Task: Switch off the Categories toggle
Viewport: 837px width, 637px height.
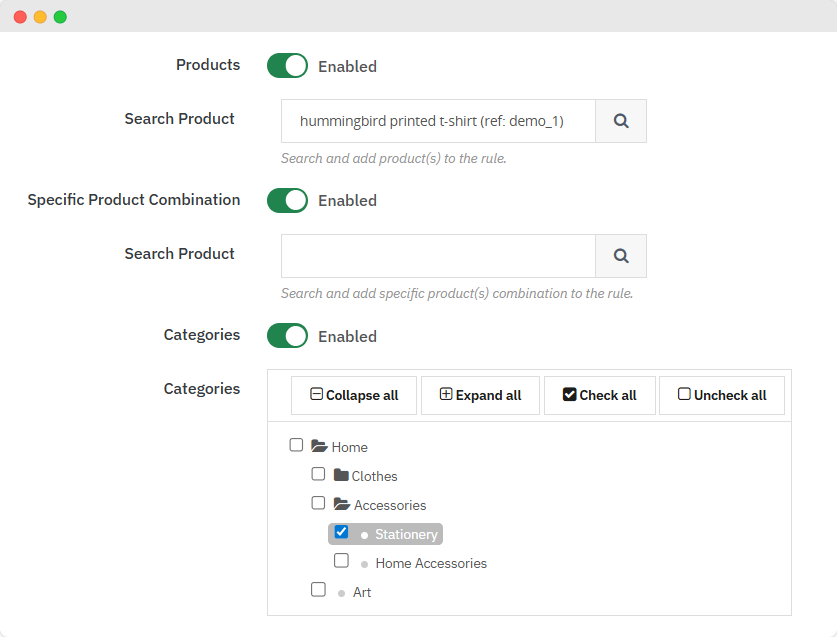Action: click(x=287, y=336)
